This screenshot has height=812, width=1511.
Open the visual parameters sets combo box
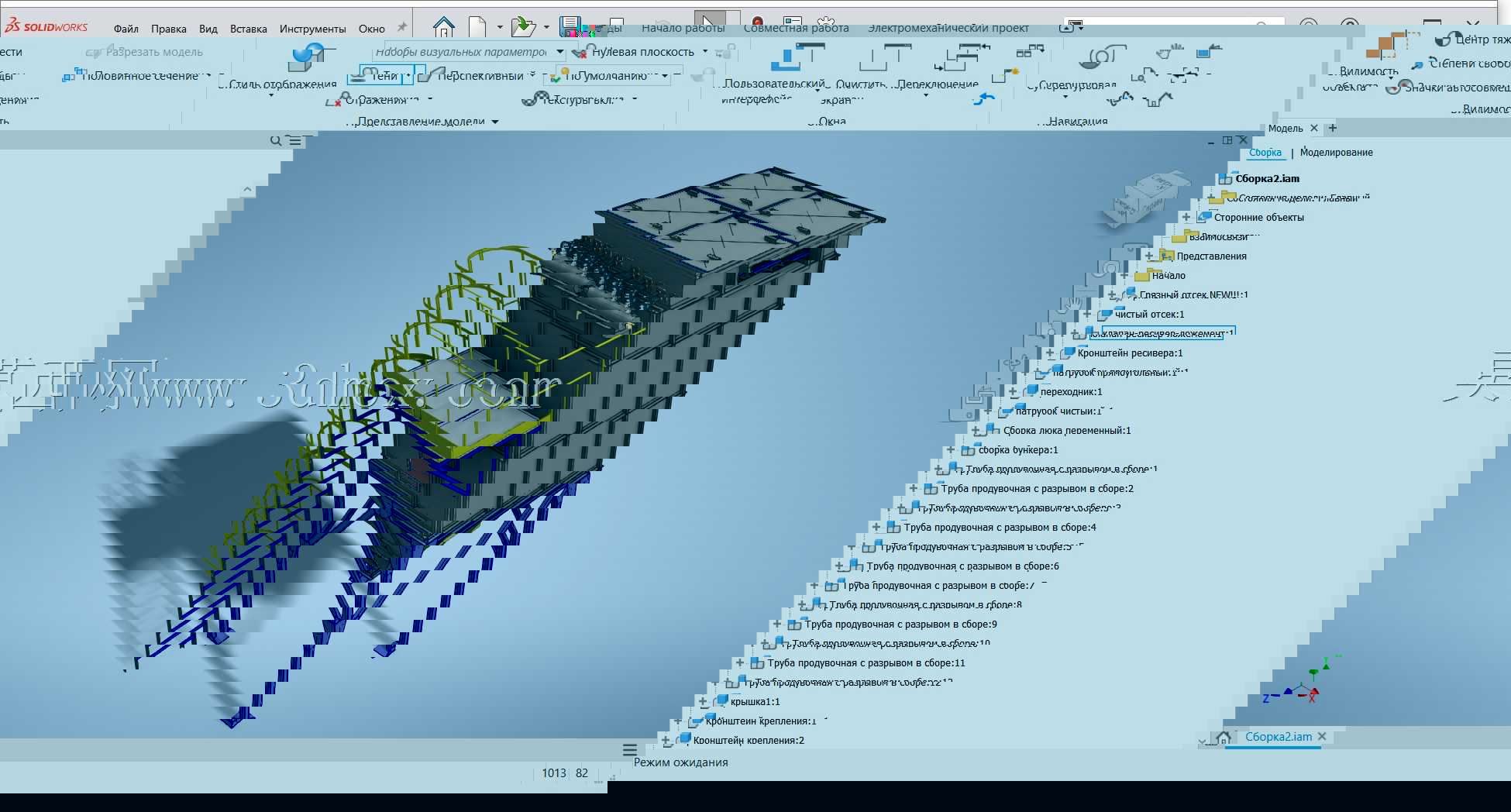click(469, 52)
